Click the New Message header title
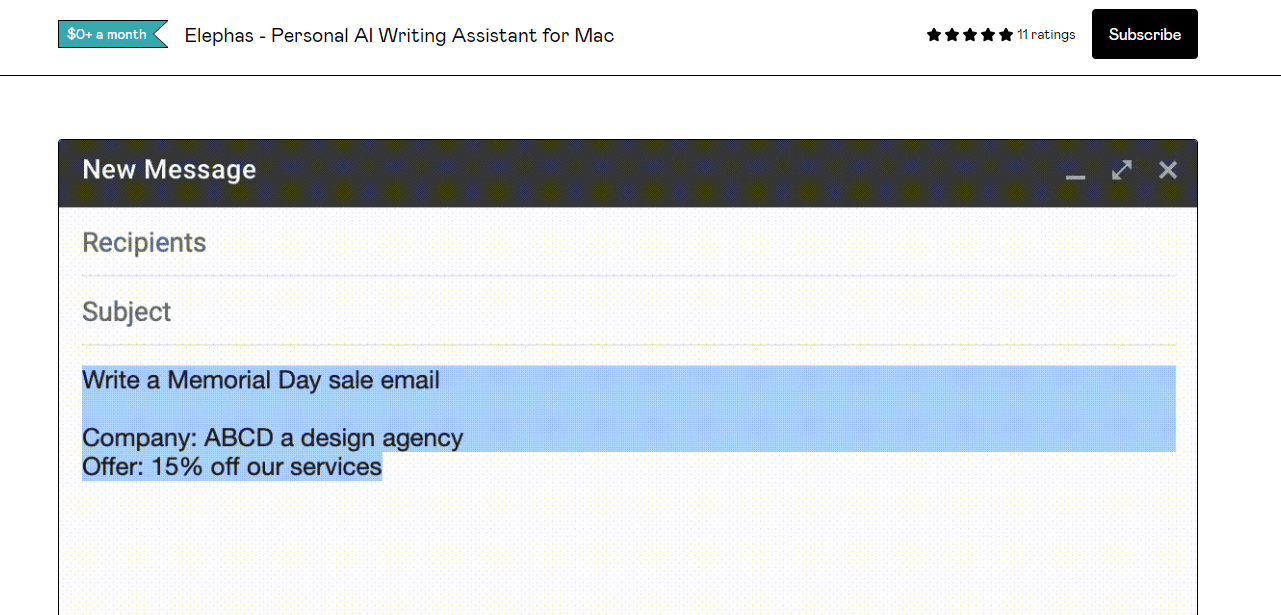The width and height of the screenshot is (1281, 615). point(169,170)
